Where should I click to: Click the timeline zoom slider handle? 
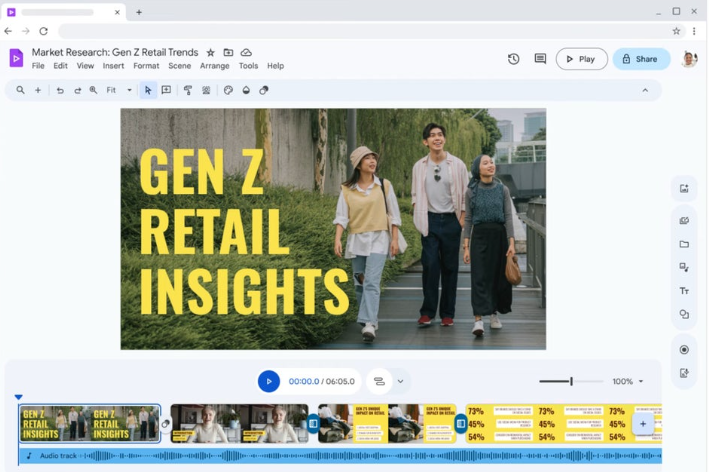571,381
